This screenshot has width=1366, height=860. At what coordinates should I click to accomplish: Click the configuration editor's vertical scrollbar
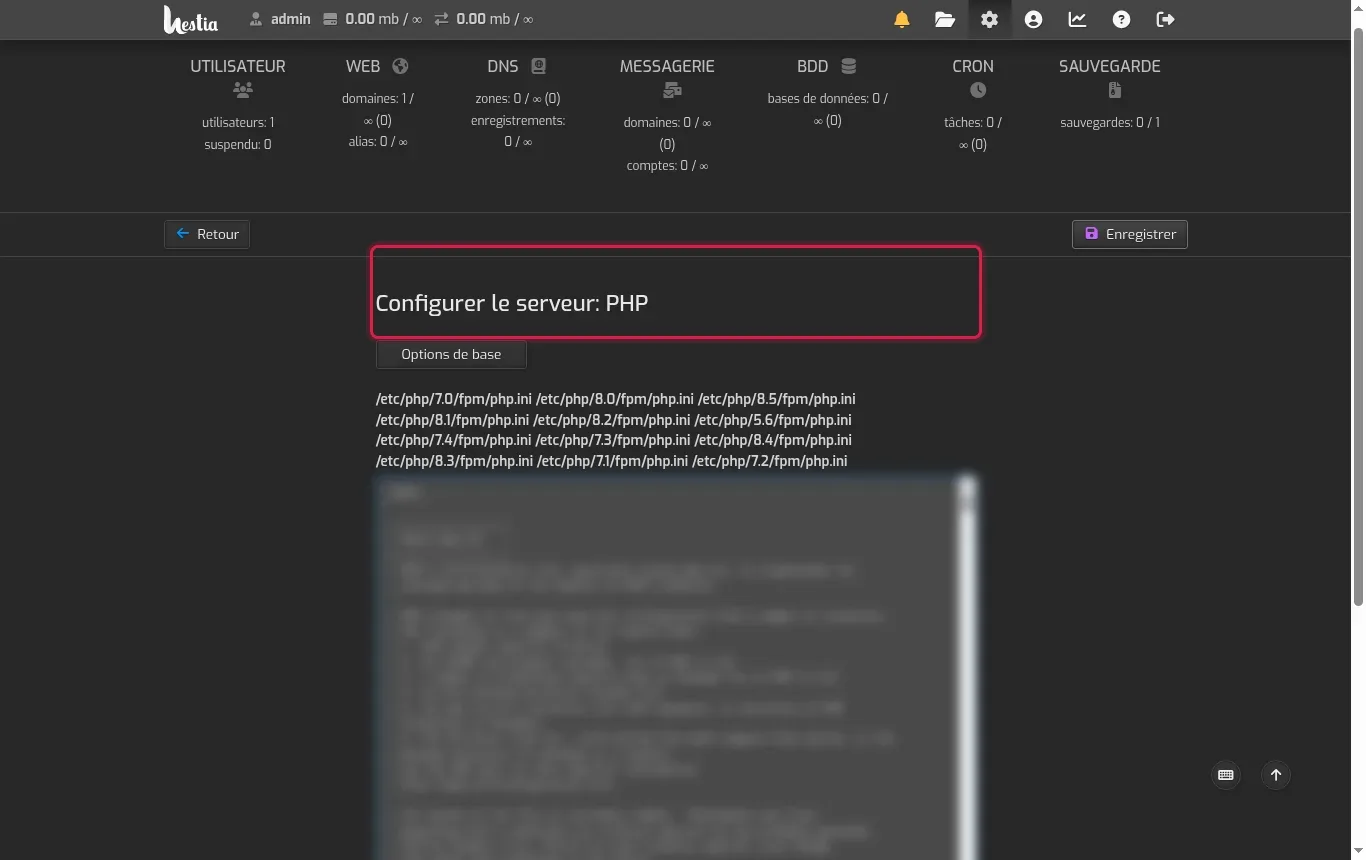click(x=966, y=668)
